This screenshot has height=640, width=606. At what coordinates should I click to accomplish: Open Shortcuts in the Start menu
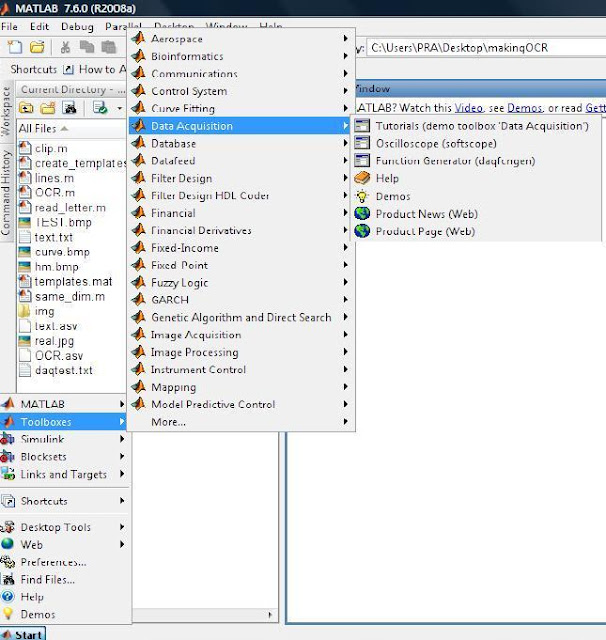(x=63, y=501)
